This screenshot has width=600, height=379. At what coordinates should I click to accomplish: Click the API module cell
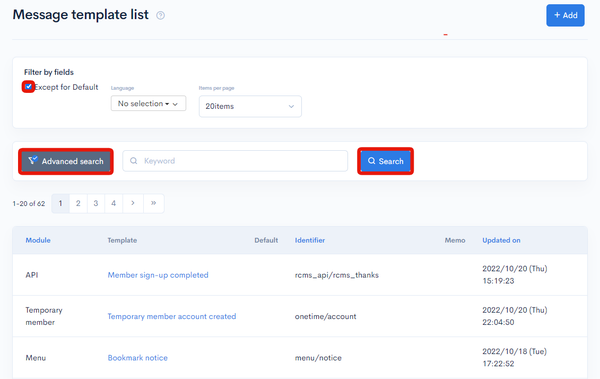[x=32, y=275]
